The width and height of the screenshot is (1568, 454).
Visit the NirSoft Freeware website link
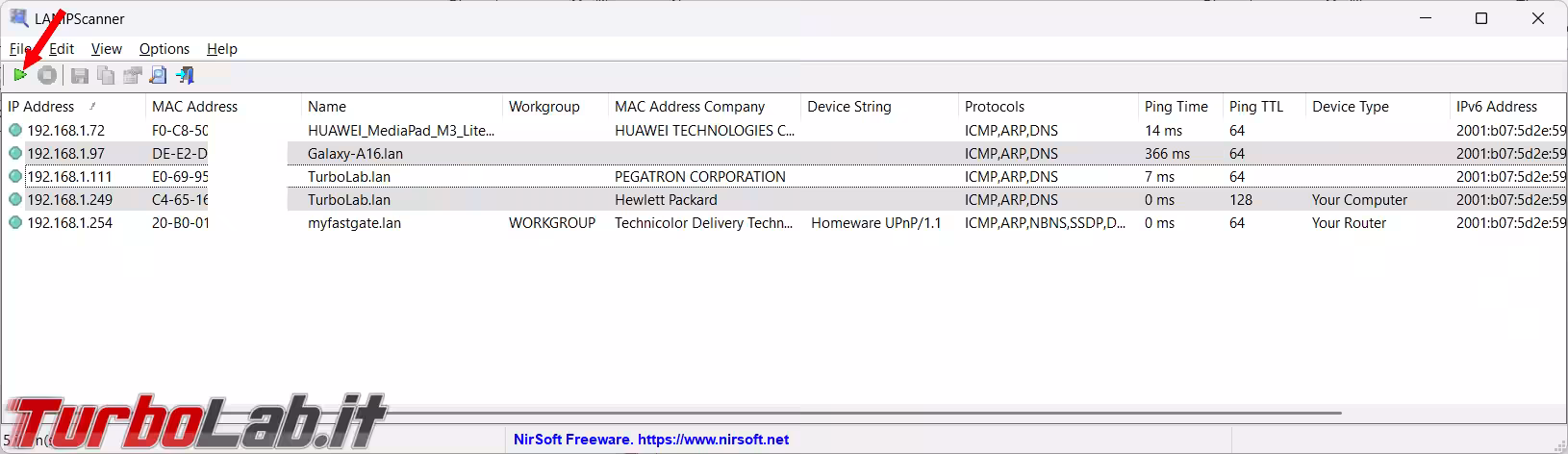click(x=651, y=440)
